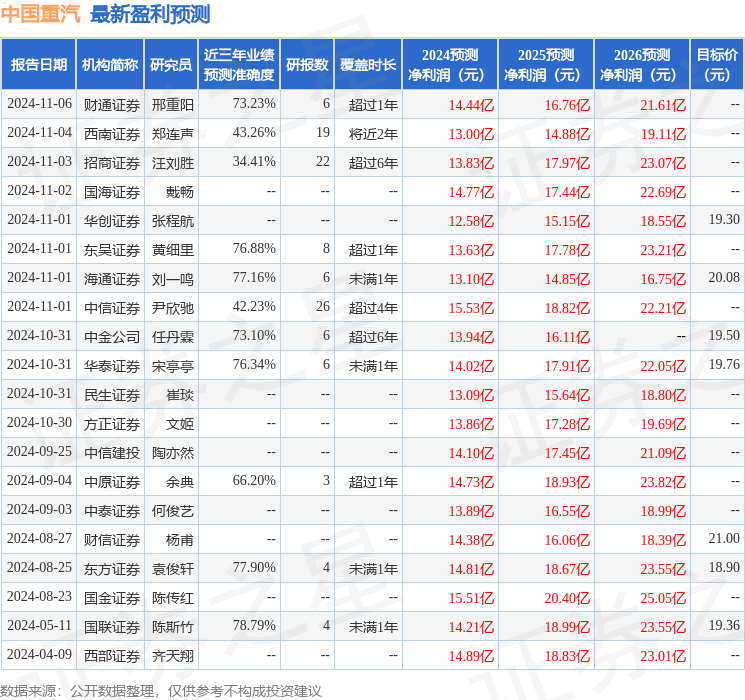745x700 pixels.
Task: Click the 研报数 column header
Action: 307,65
